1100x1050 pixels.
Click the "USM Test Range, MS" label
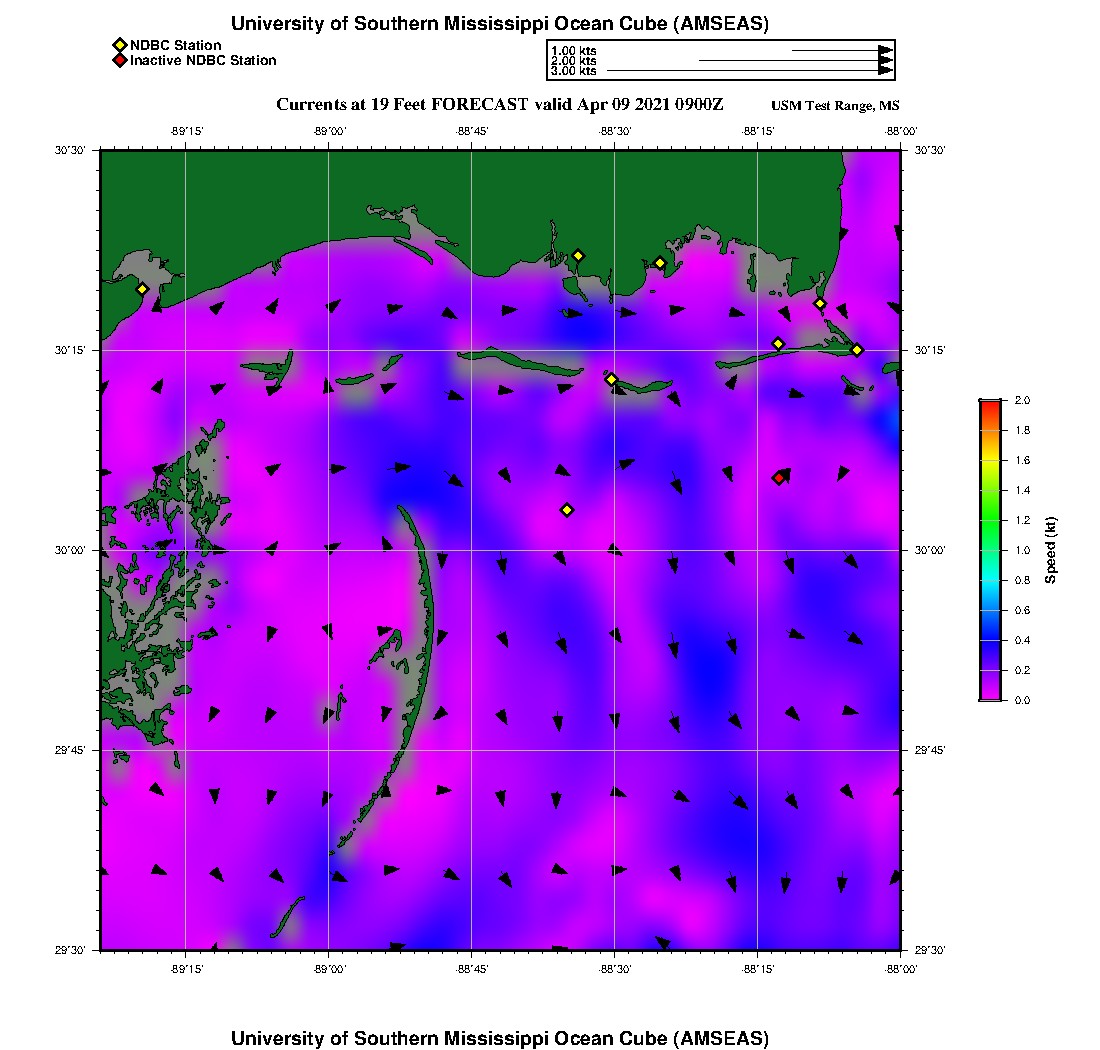click(x=835, y=106)
